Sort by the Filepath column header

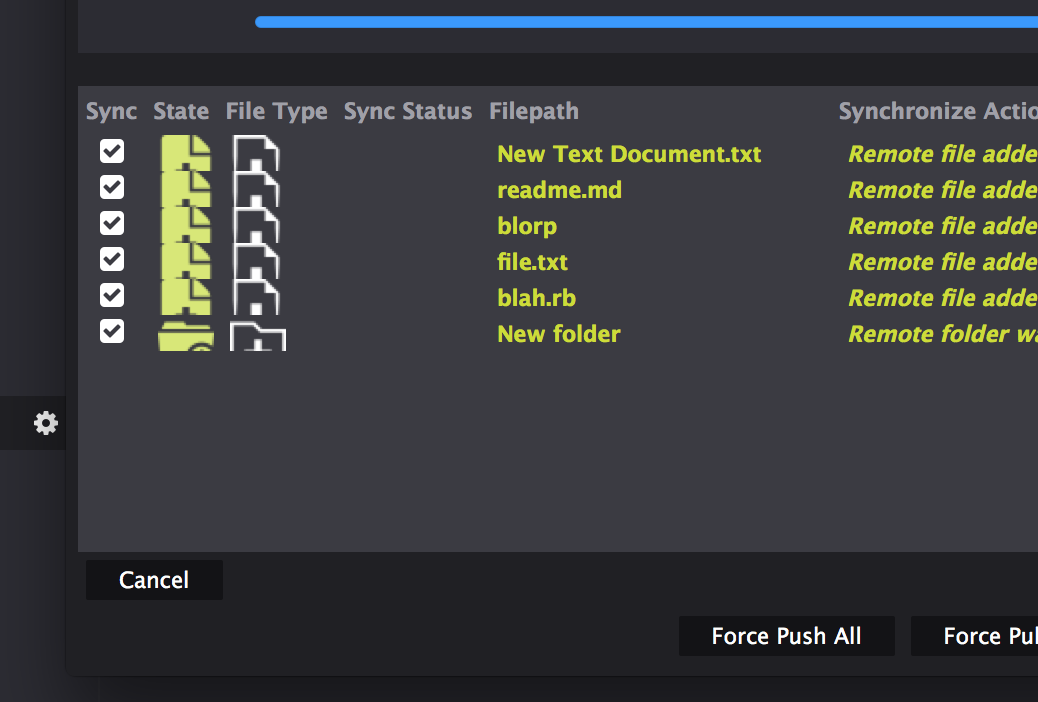534,111
